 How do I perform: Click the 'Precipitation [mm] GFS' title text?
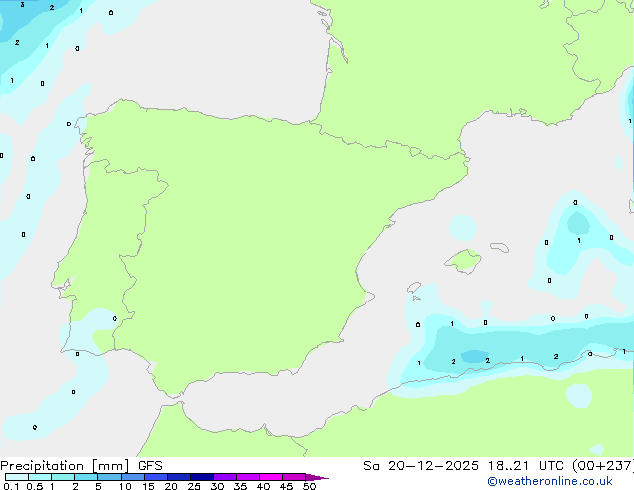(x=81, y=466)
